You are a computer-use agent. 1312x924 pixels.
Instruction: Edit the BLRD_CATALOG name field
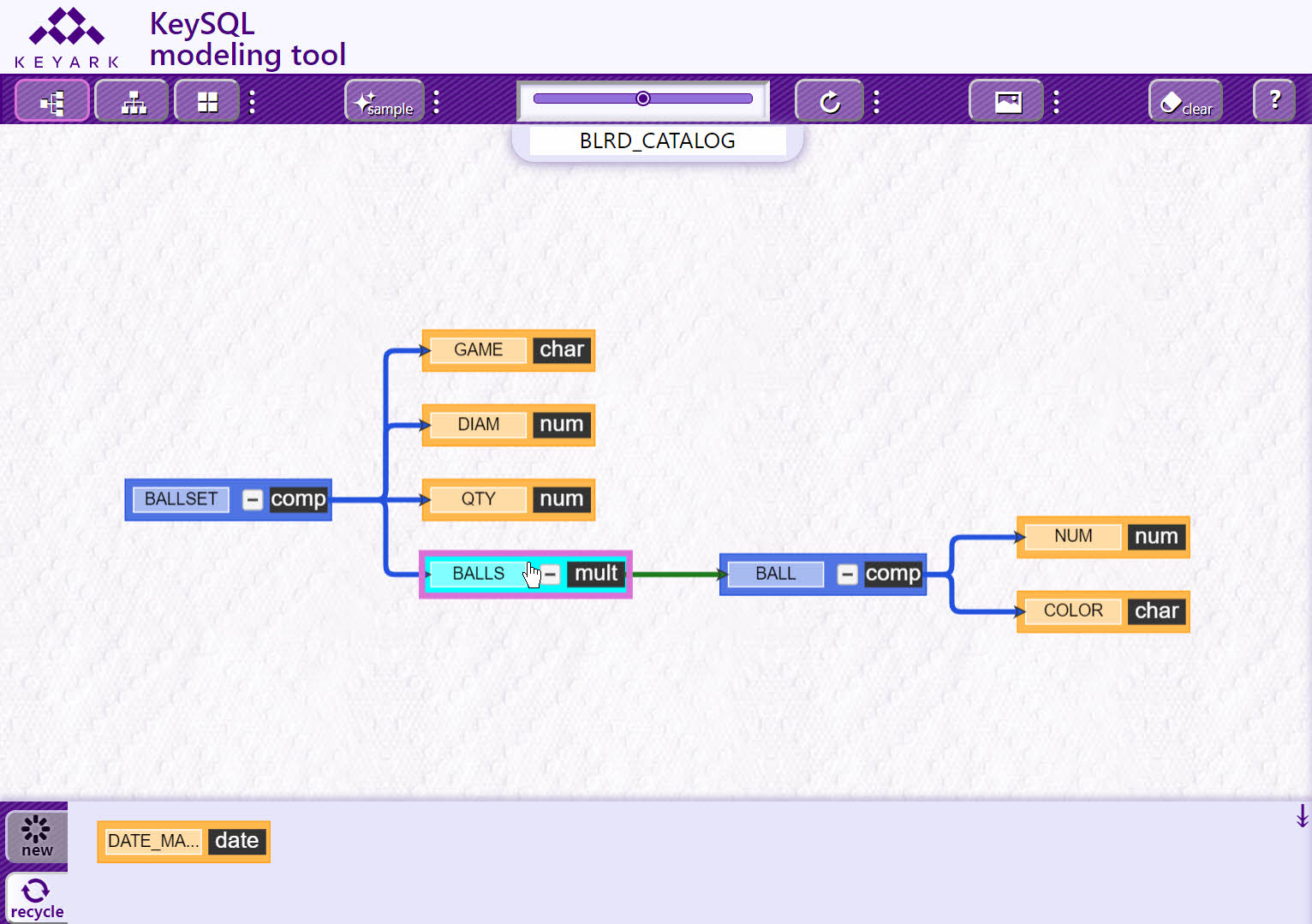coord(658,140)
